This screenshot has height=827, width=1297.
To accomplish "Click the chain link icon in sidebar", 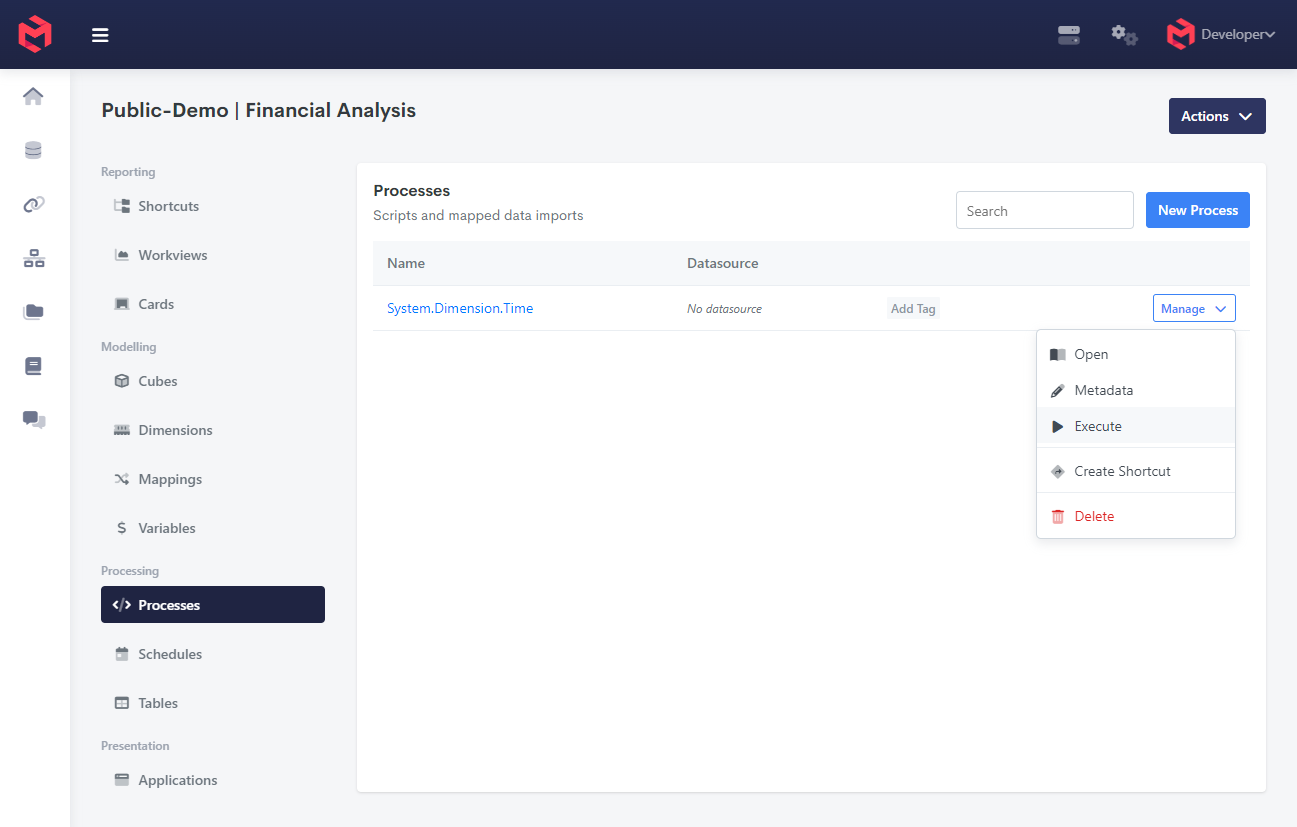I will tap(34, 205).
